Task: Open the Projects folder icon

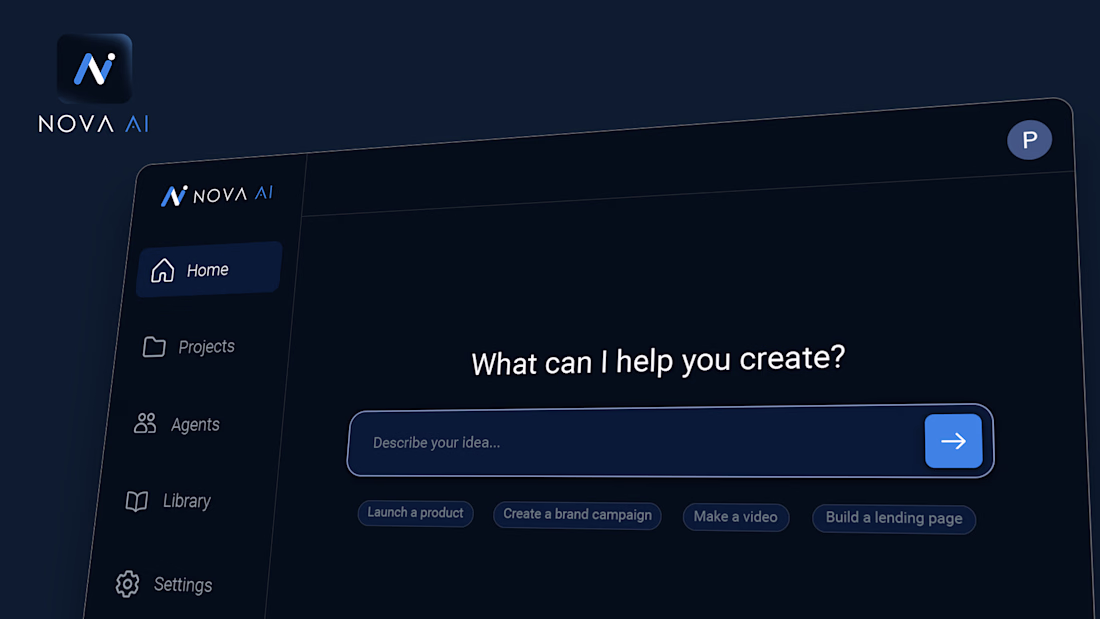Action: tap(154, 347)
